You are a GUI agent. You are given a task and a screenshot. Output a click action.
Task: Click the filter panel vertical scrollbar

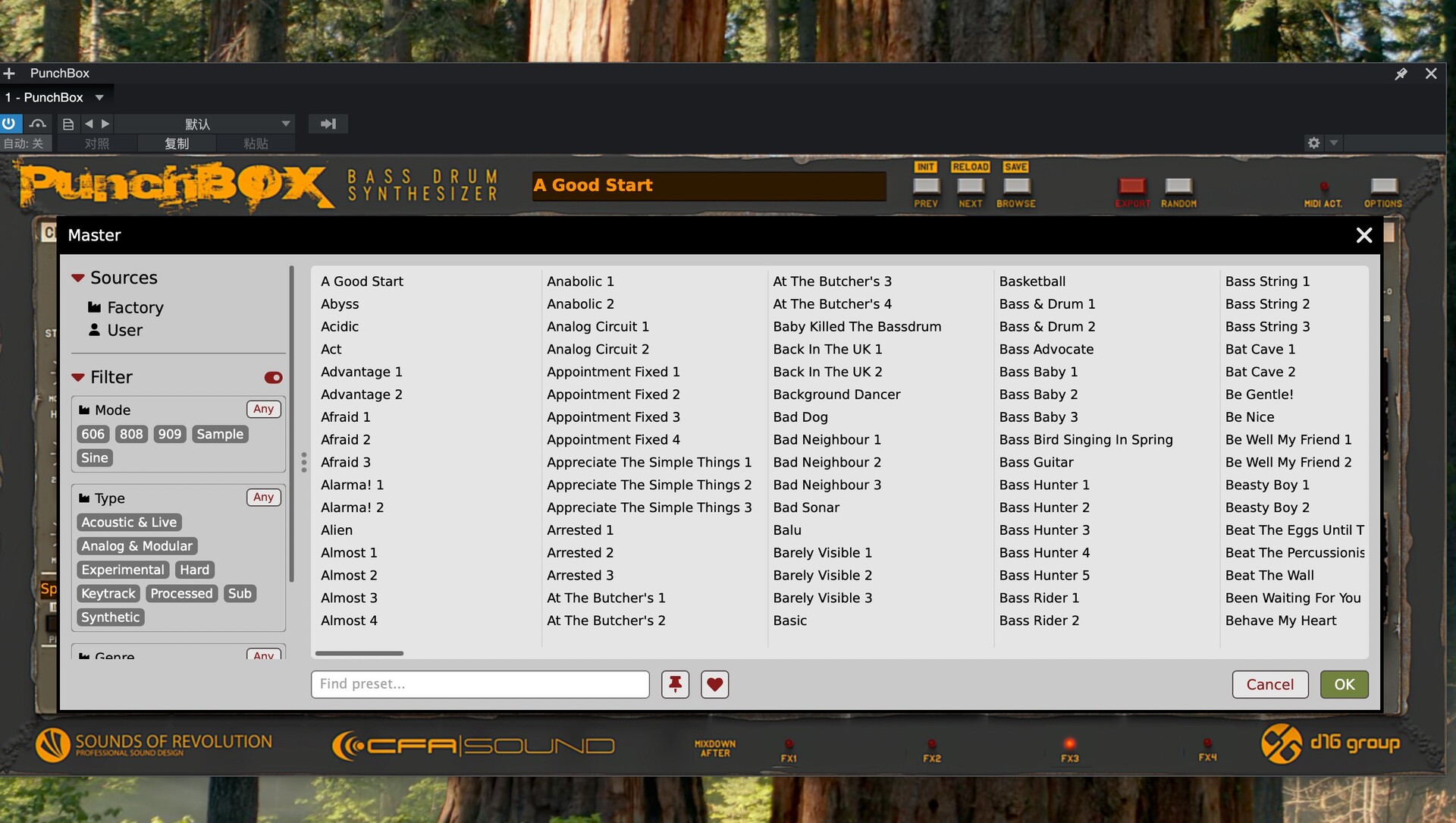(x=291, y=425)
